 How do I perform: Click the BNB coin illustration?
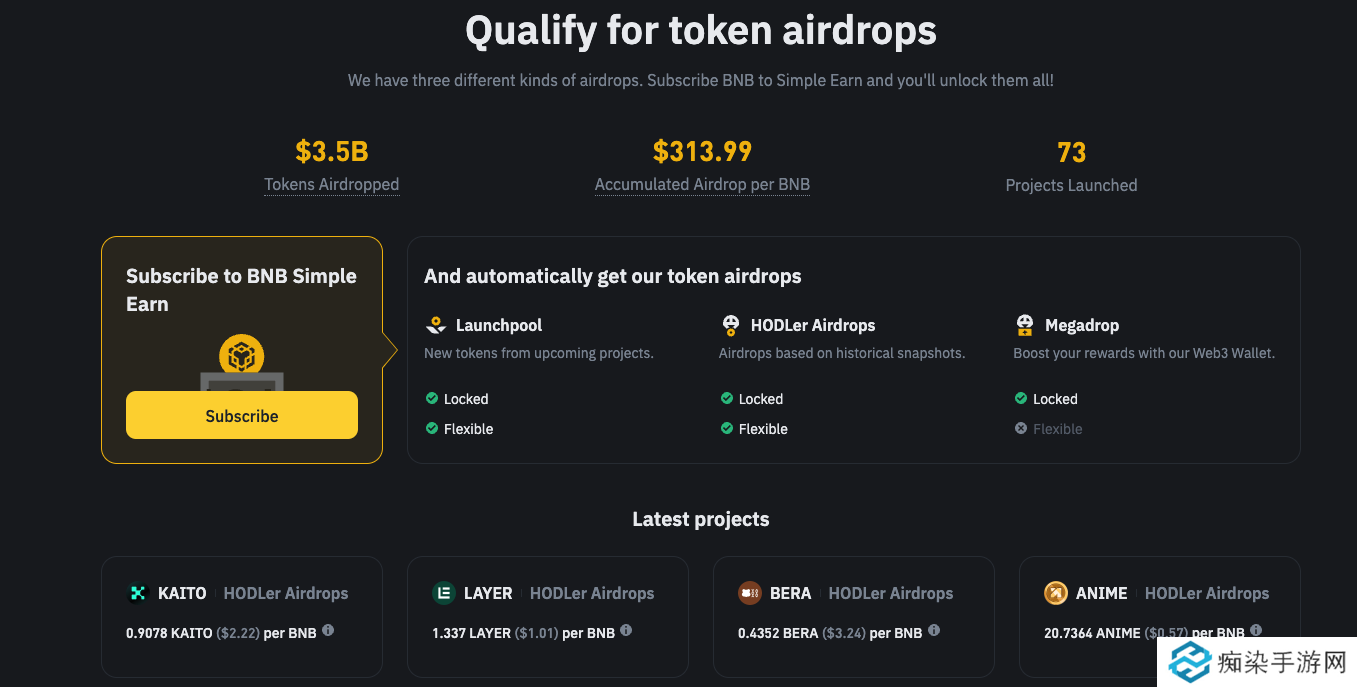(241, 356)
